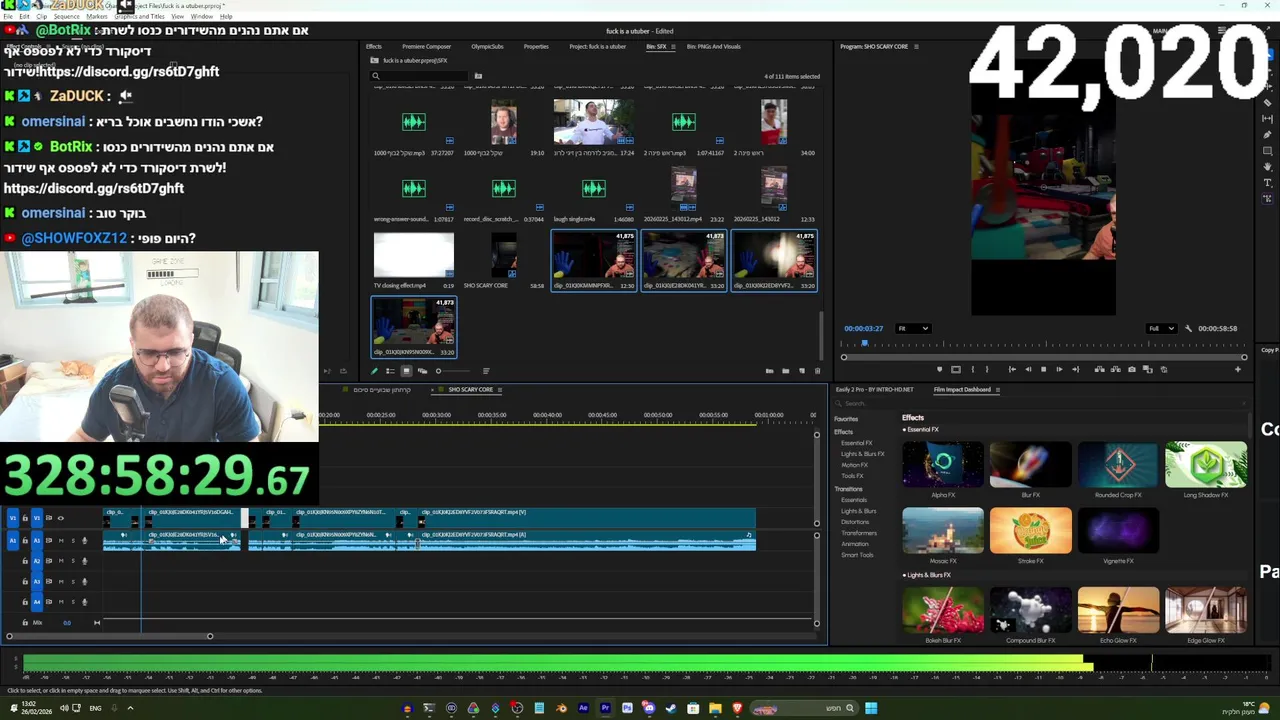Viewport: 1280px width, 720px height.
Task: Switch to the Properties tab
Action: click(536, 46)
